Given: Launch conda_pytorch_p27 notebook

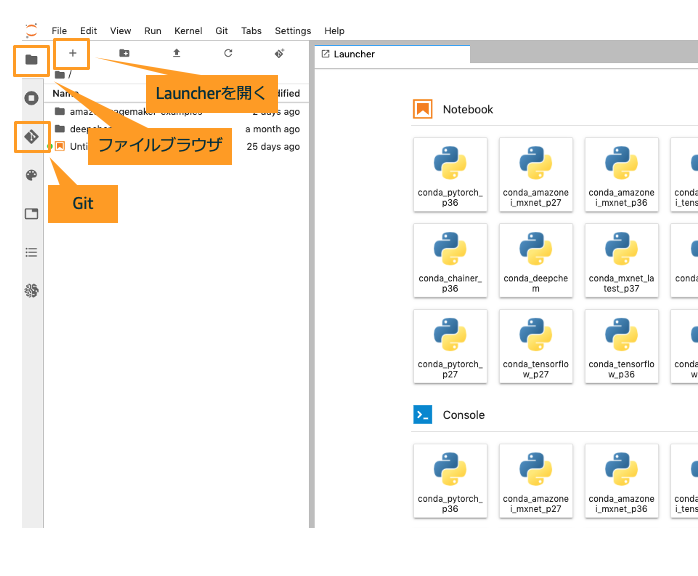Looking at the screenshot, I should click(x=450, y=346).
